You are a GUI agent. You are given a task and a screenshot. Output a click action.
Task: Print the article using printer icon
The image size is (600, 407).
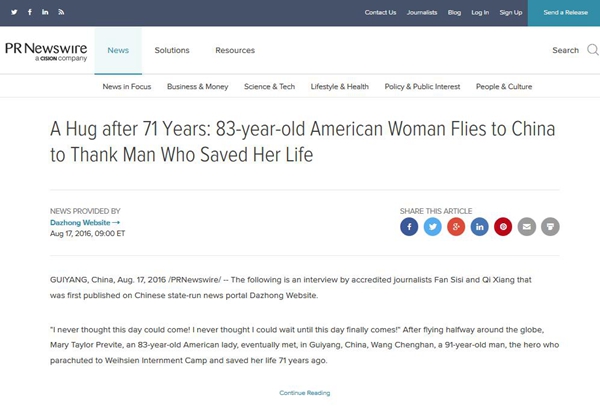(550, 226)
